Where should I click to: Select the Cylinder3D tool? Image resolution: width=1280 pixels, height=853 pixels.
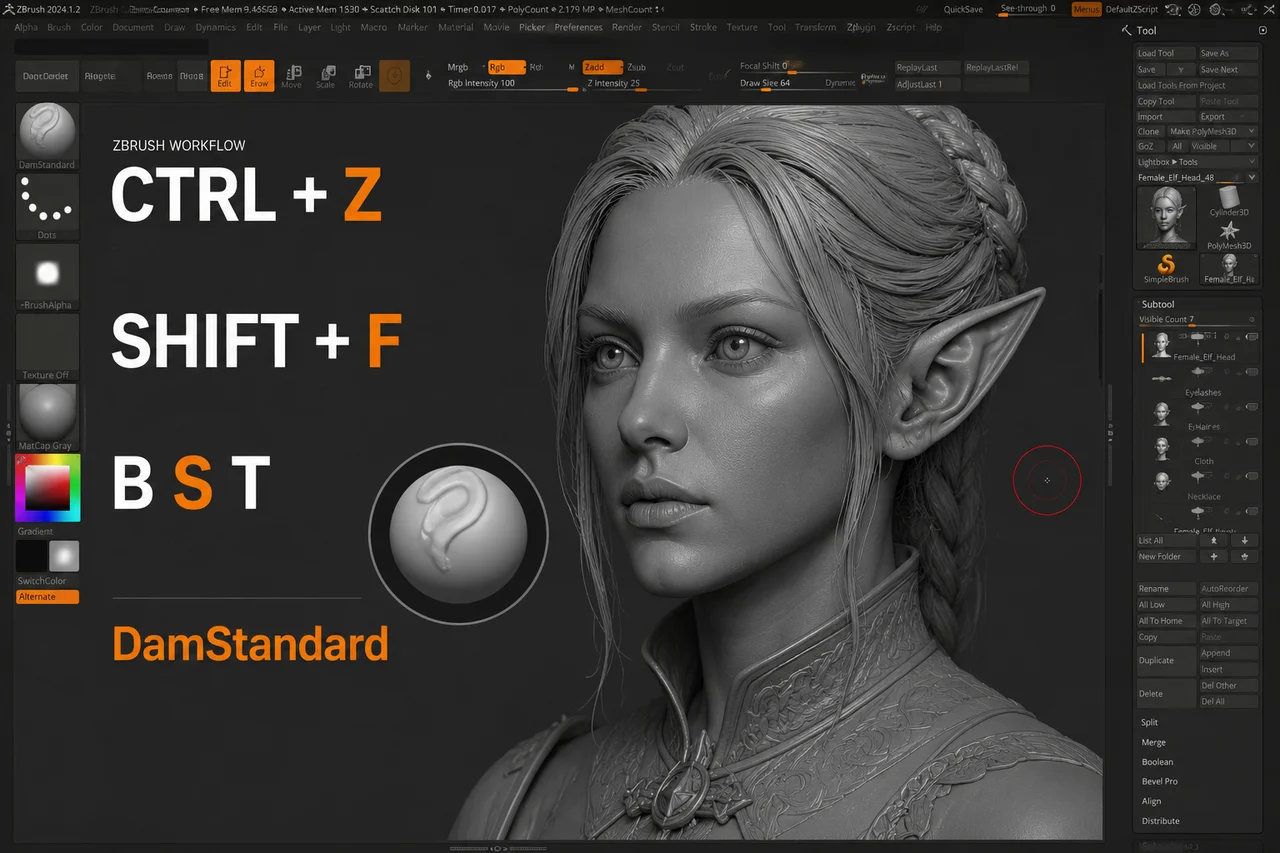tap(1228, 200)
